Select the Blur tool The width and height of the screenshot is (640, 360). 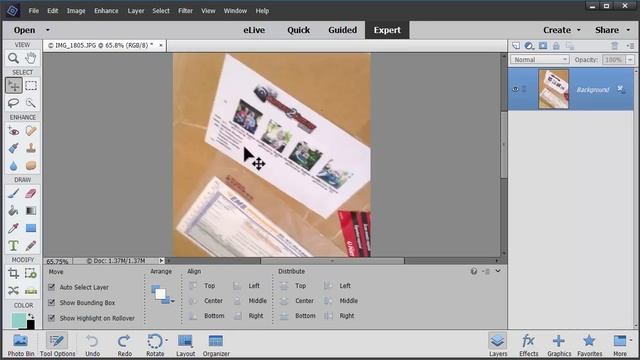click(x=13, y=166)
